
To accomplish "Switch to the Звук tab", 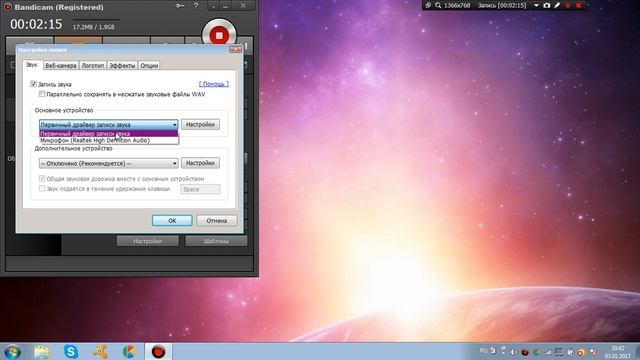I will tap(31, 65).
